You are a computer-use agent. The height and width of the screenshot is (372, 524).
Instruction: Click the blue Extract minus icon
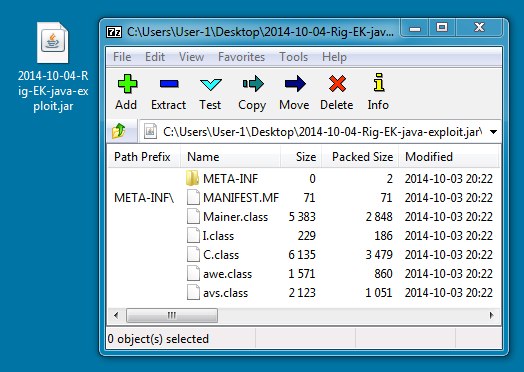pos(169,84)
